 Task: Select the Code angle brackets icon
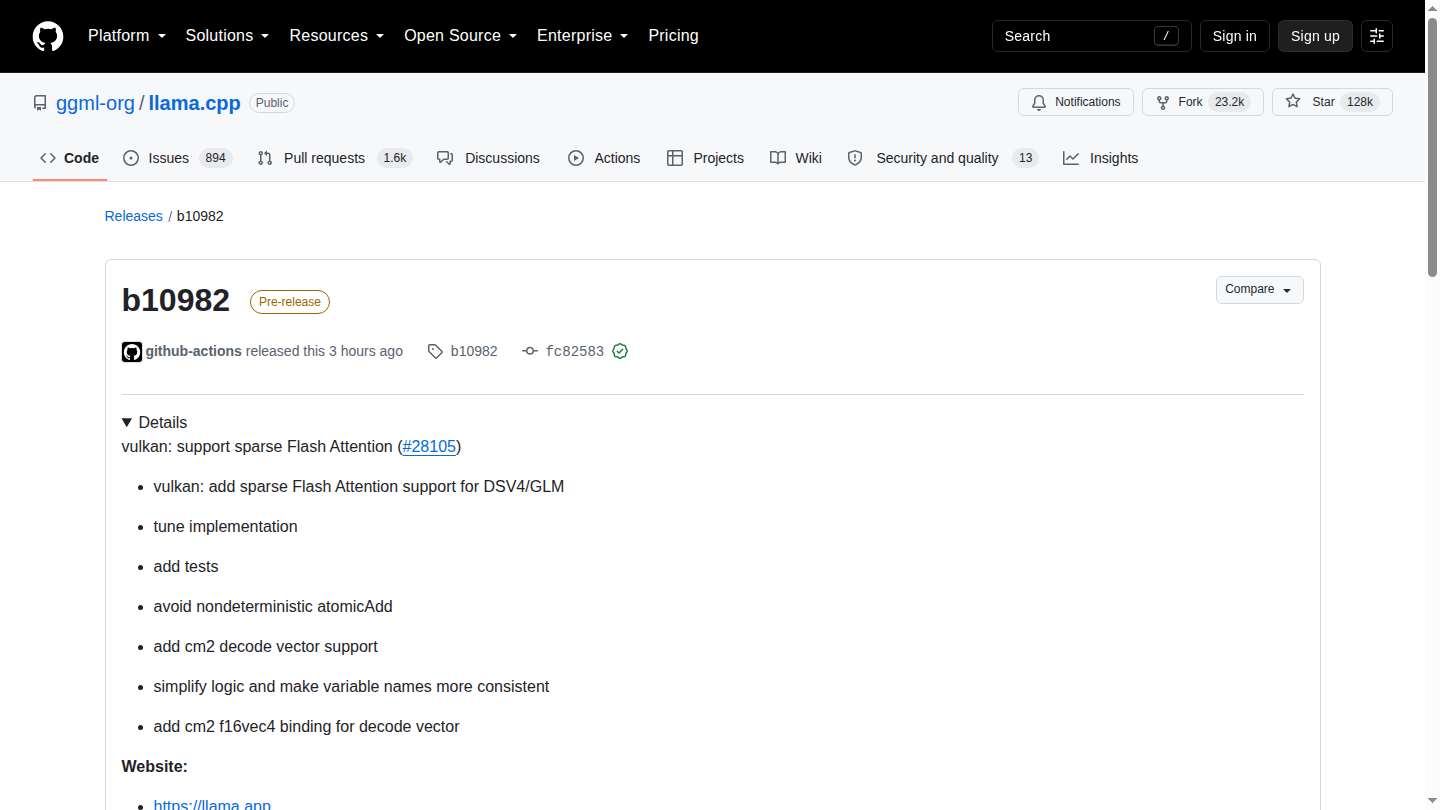coord(48,158)
